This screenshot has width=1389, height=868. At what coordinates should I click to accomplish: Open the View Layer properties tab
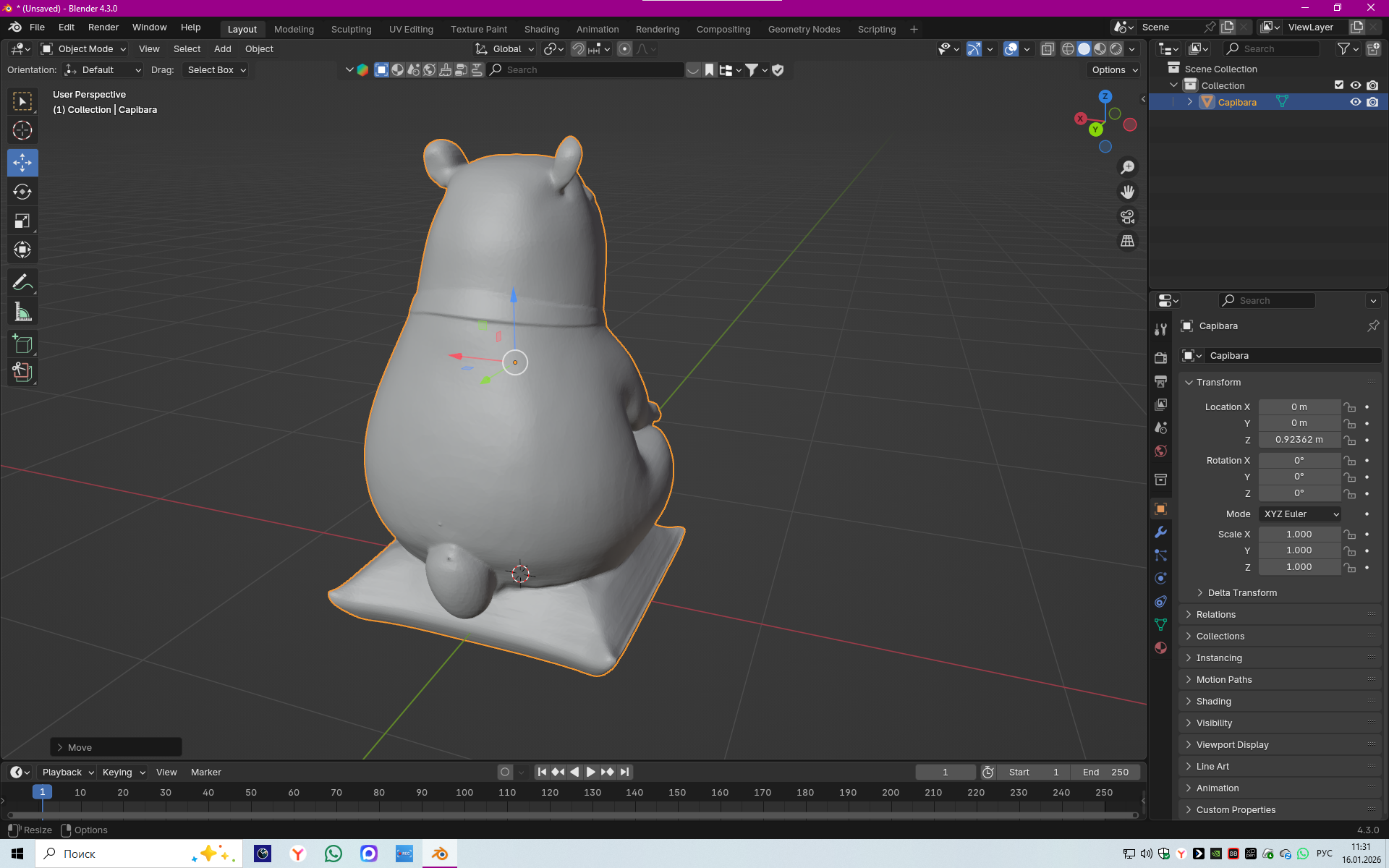coord(1161,404)
